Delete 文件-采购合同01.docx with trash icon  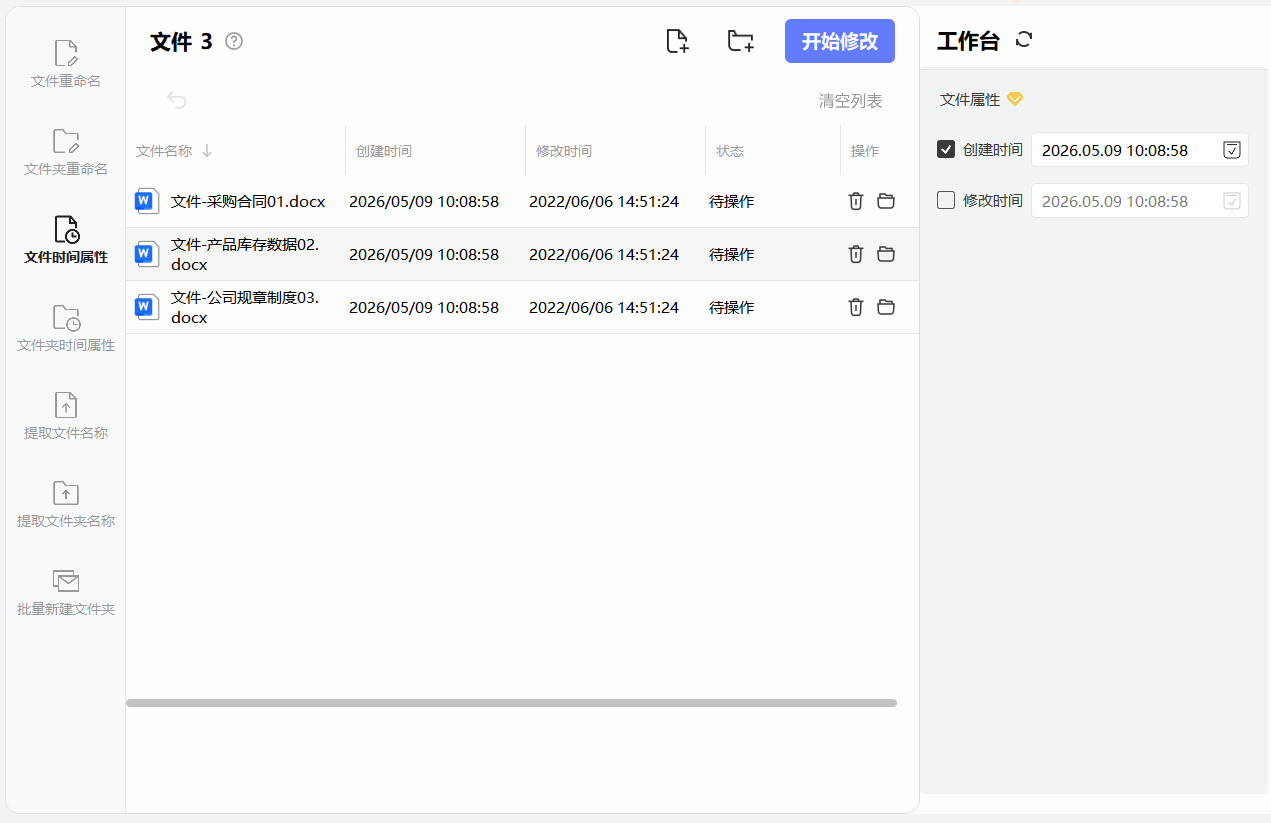[x=856, y=201]
